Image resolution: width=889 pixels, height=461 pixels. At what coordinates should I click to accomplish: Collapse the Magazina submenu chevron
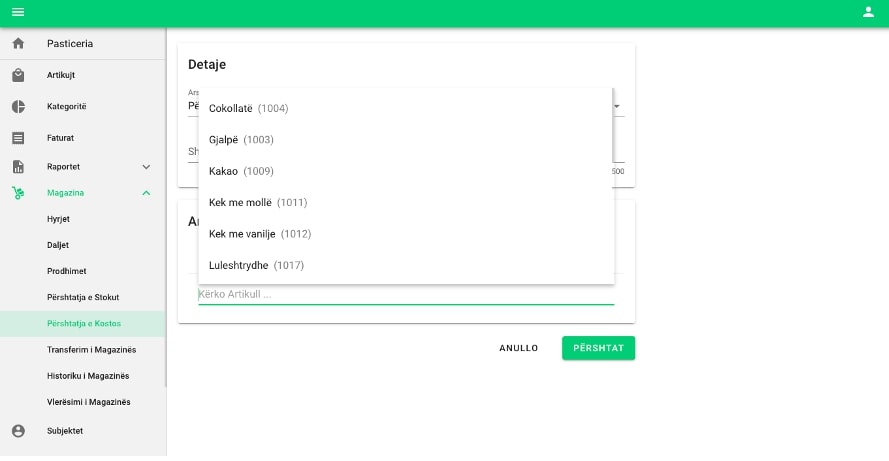pos(146,193)
